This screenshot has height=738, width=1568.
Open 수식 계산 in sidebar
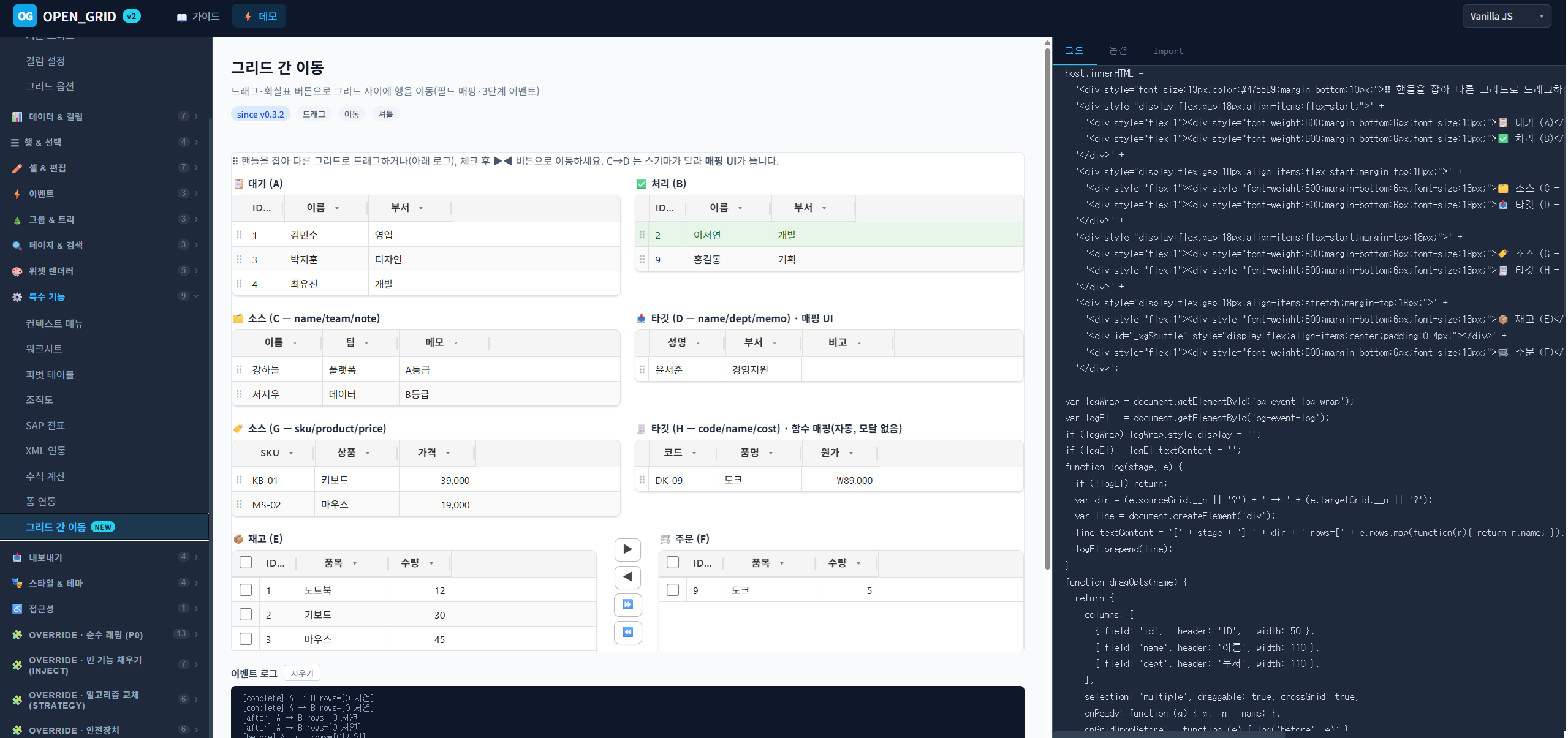click(45, 476)
